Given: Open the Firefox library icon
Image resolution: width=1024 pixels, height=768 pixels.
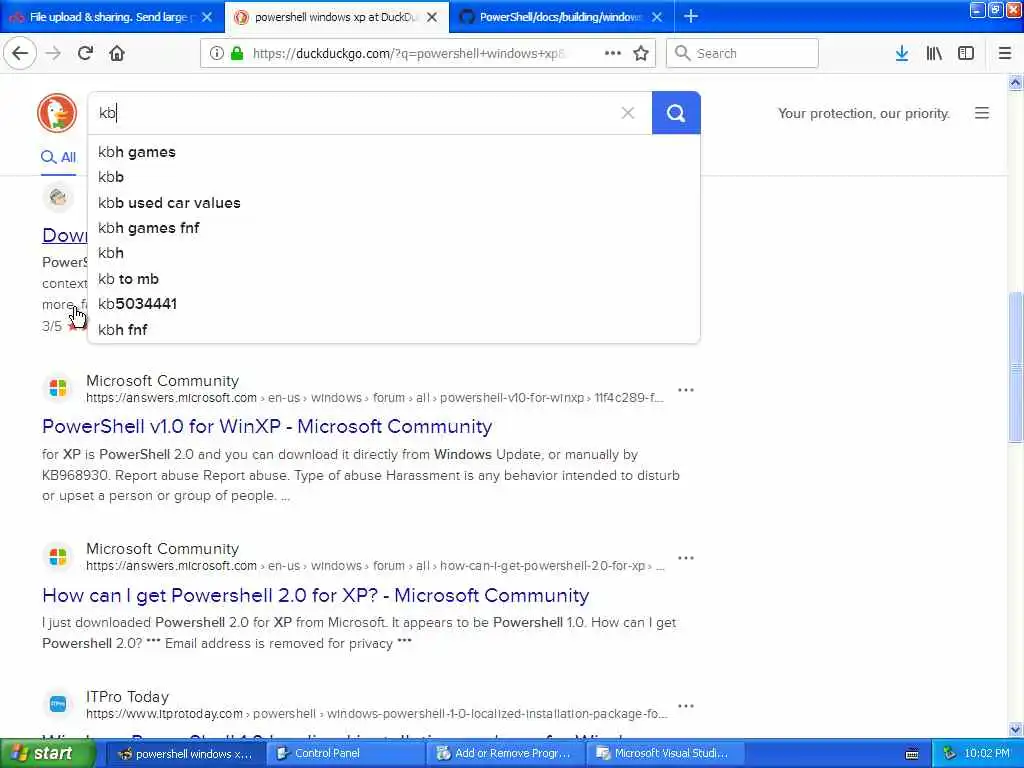Looking at the screenshot, I should (934, 54).
